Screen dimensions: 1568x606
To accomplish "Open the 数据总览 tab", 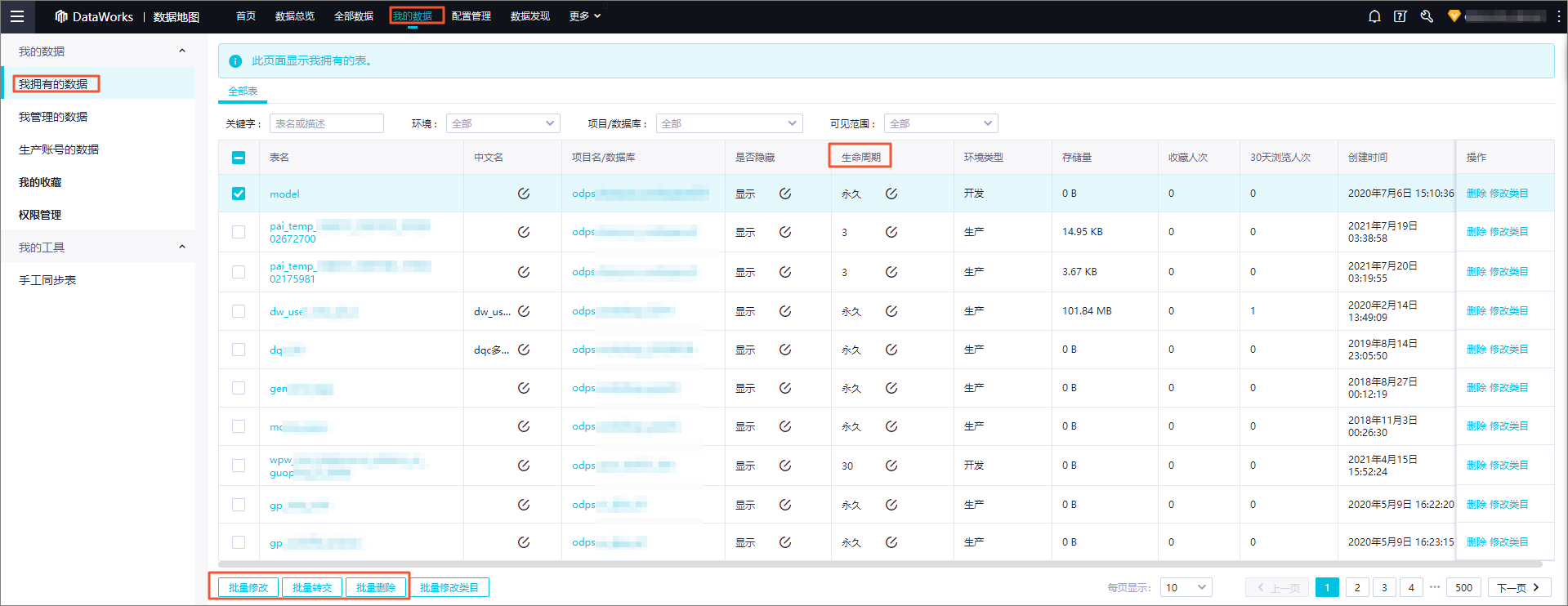I will tap(295, 16).
